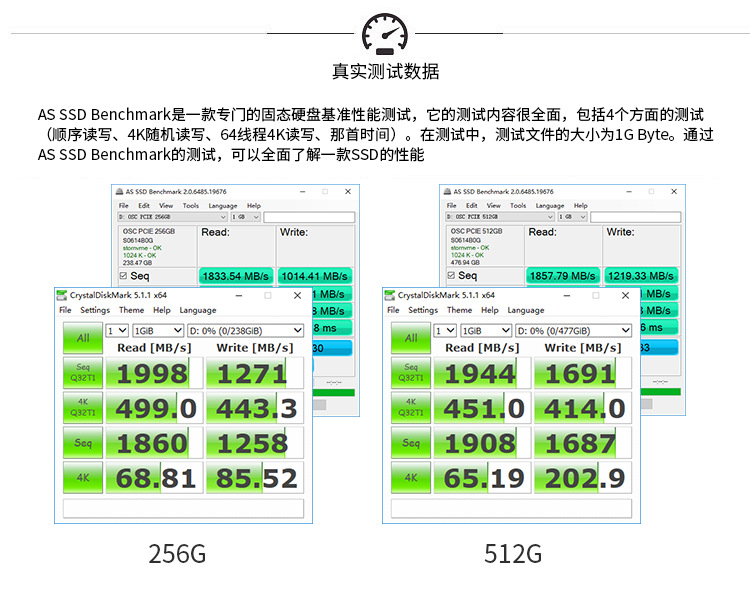This screenshot has height=592, width=750.
Task: Open the D: 0% (0/238GiB) drive dropdown
Action: click(245, 330)
